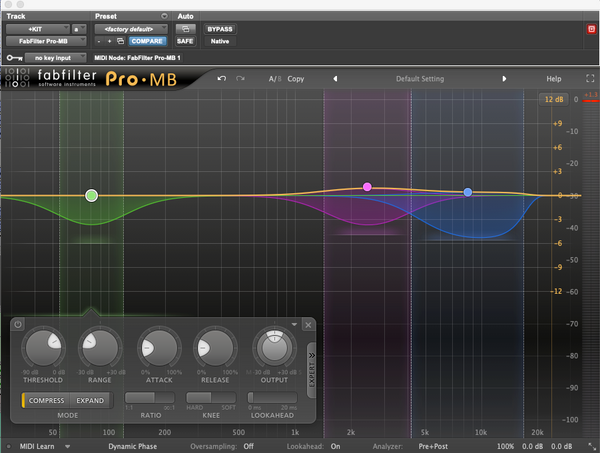600x453 pixels.
Task: Open the 12 dB display range selector
Action: tap(554, 99)
